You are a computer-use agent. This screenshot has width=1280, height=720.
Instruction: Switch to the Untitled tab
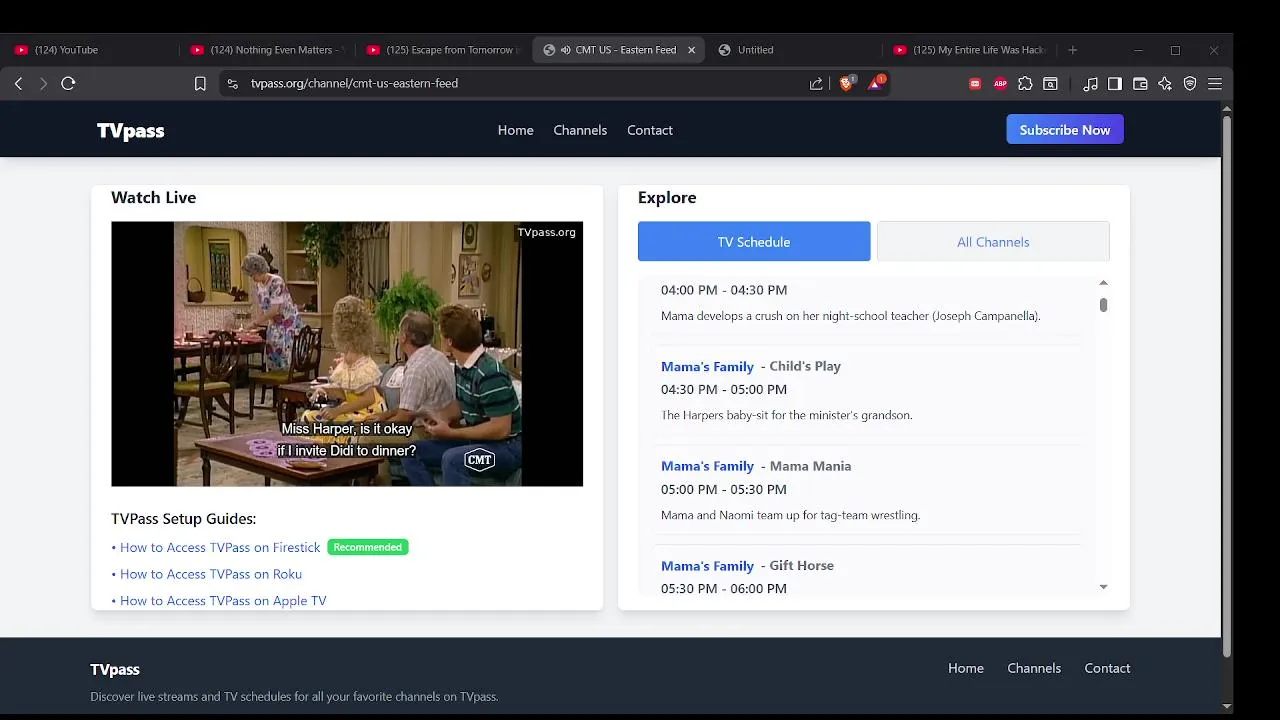tap(794, 50)
